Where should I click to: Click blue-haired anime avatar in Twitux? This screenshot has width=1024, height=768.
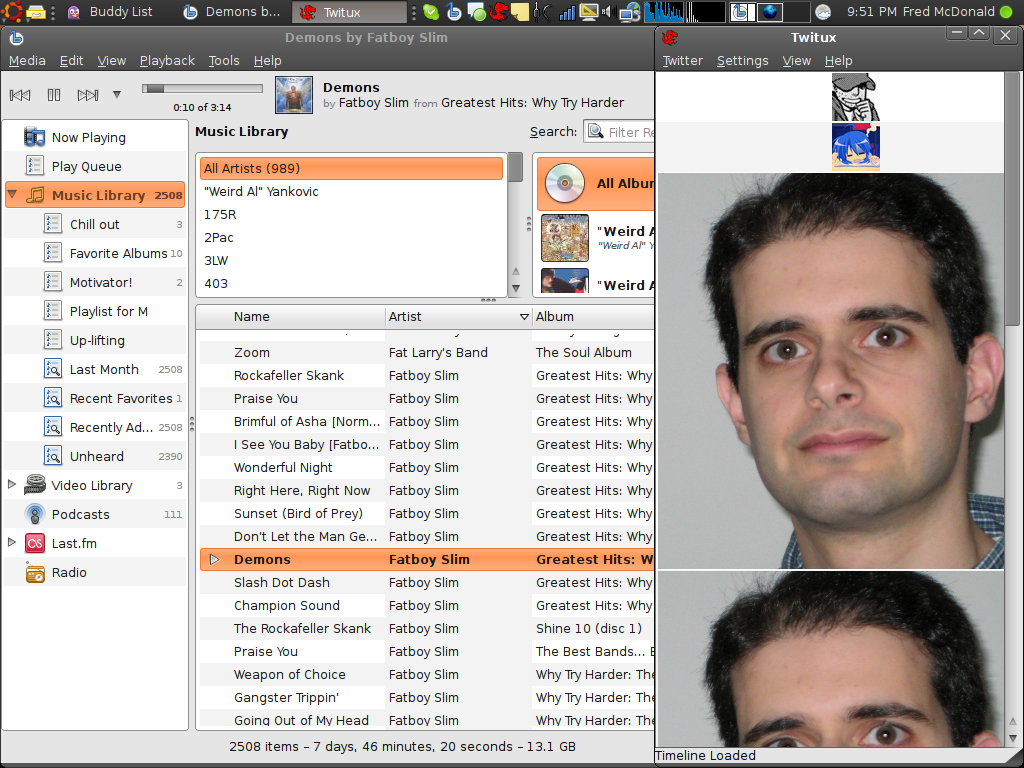point(856,146)
